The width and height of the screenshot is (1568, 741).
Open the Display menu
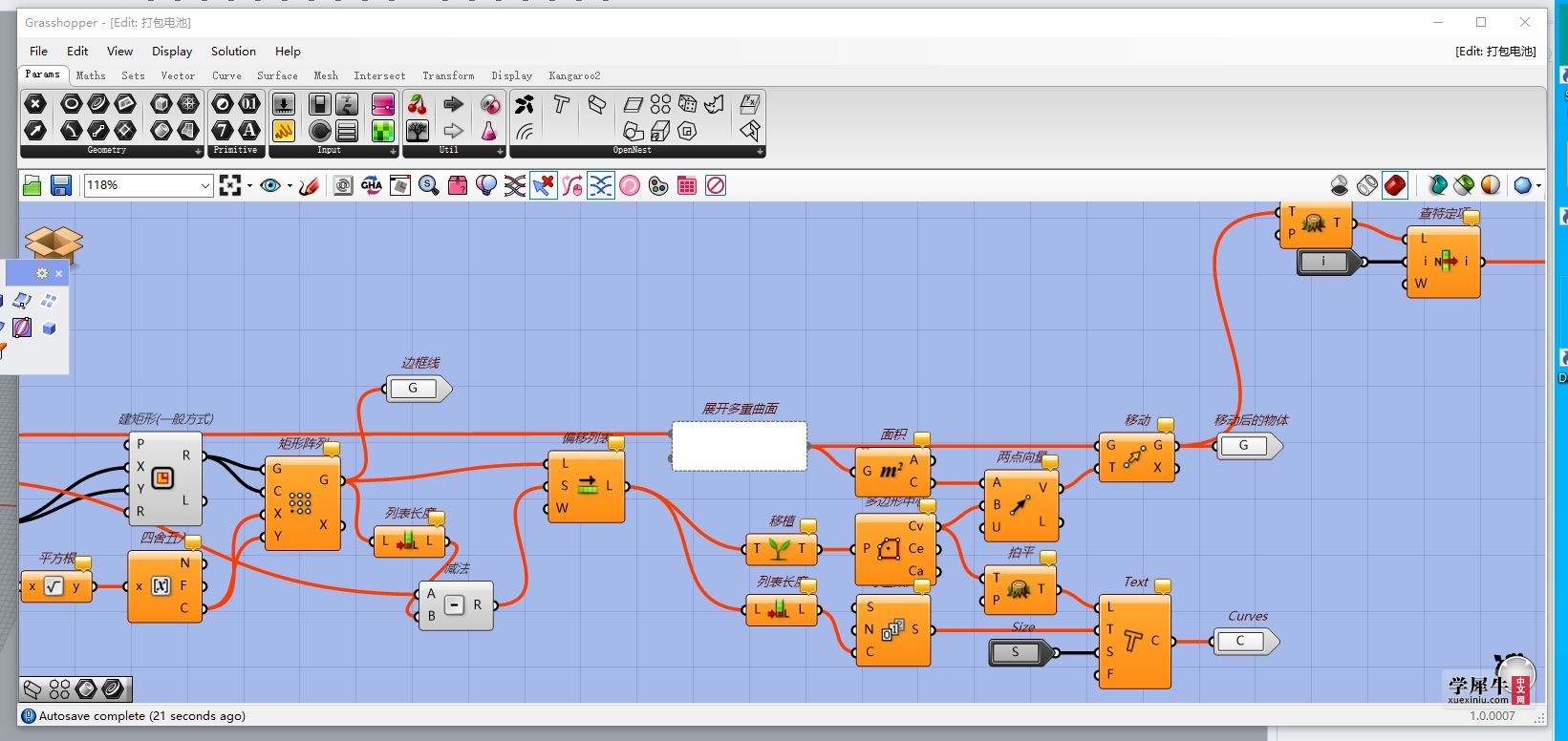click(172, 51)
